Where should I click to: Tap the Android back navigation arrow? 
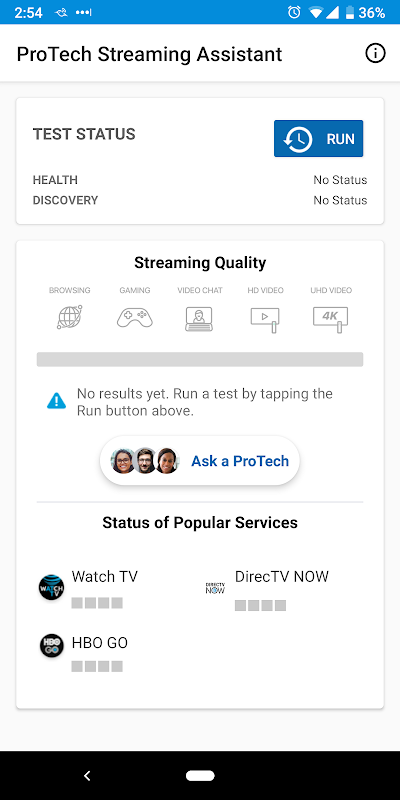tap(87, 776)
